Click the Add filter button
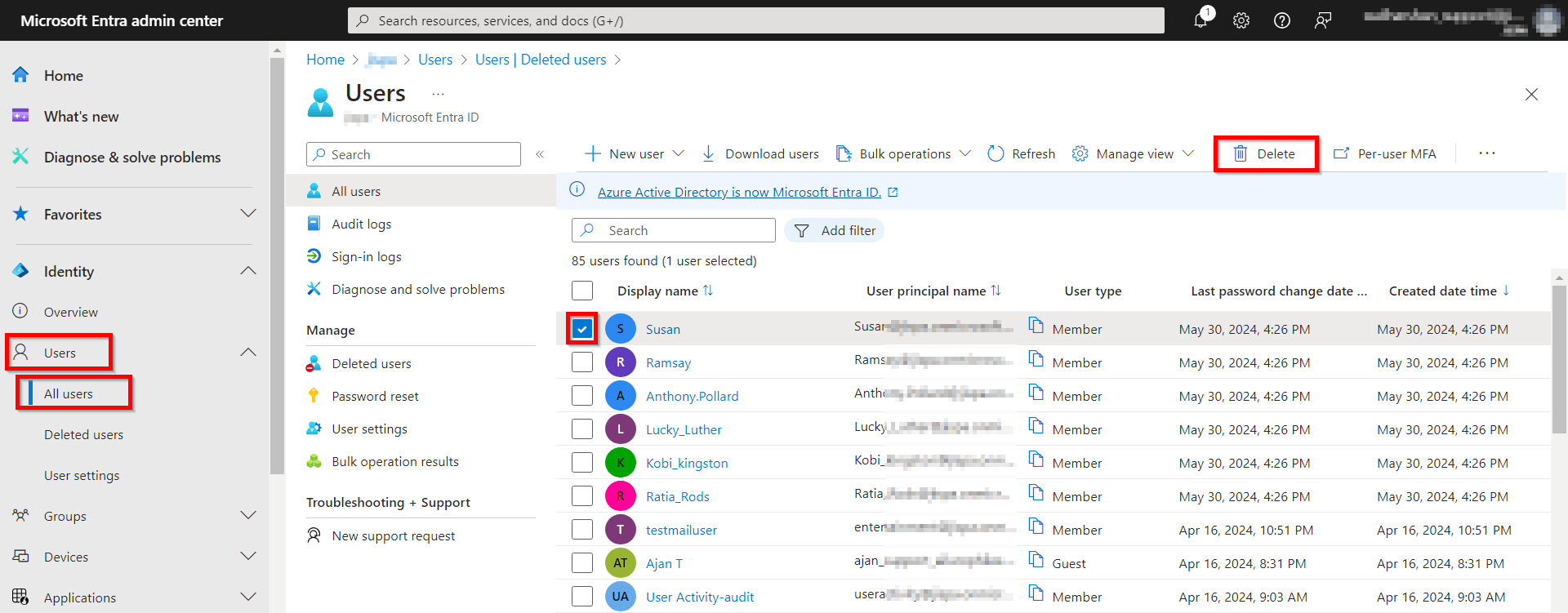 [834, 230]
